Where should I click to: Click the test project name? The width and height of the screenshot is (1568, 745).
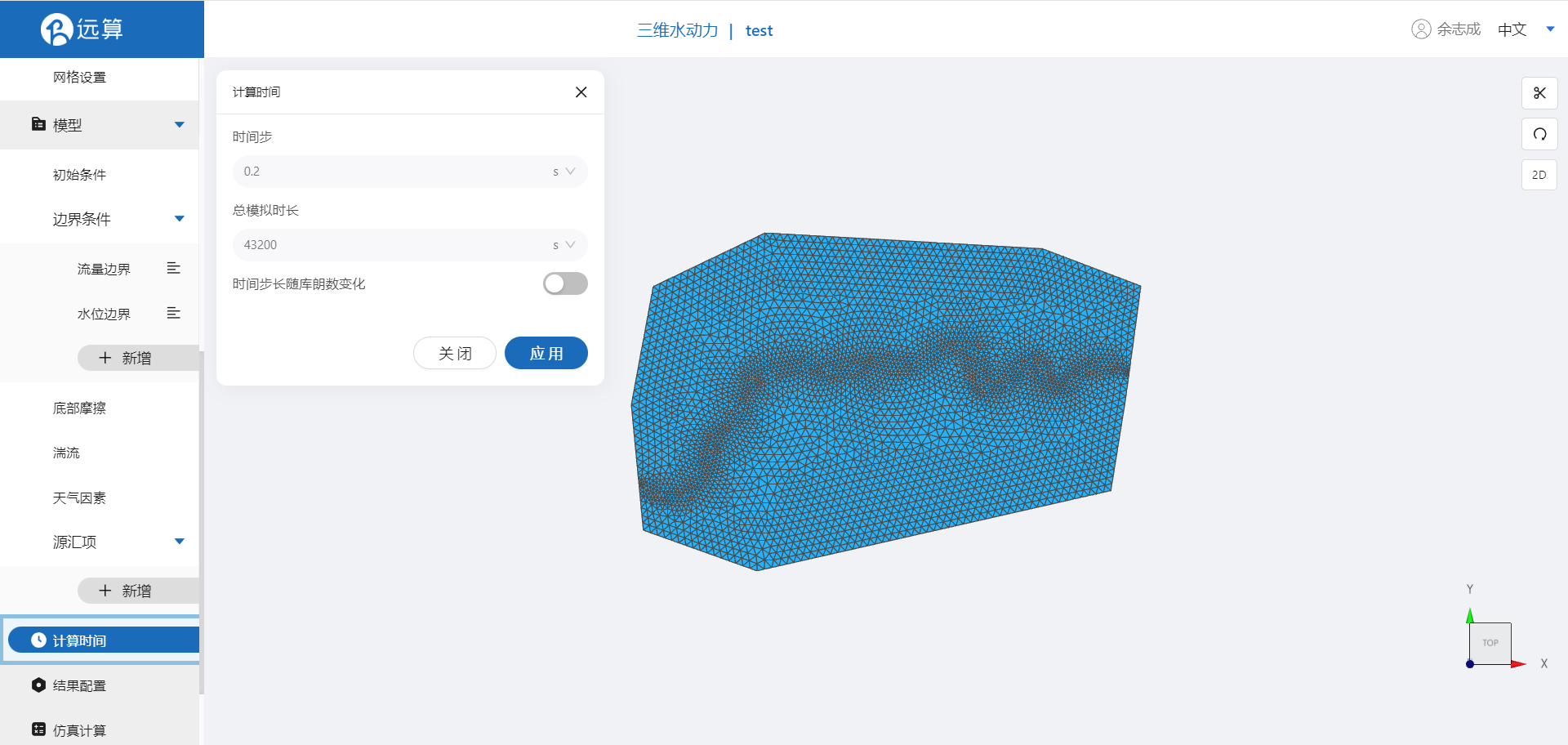[x=759, y=31]
